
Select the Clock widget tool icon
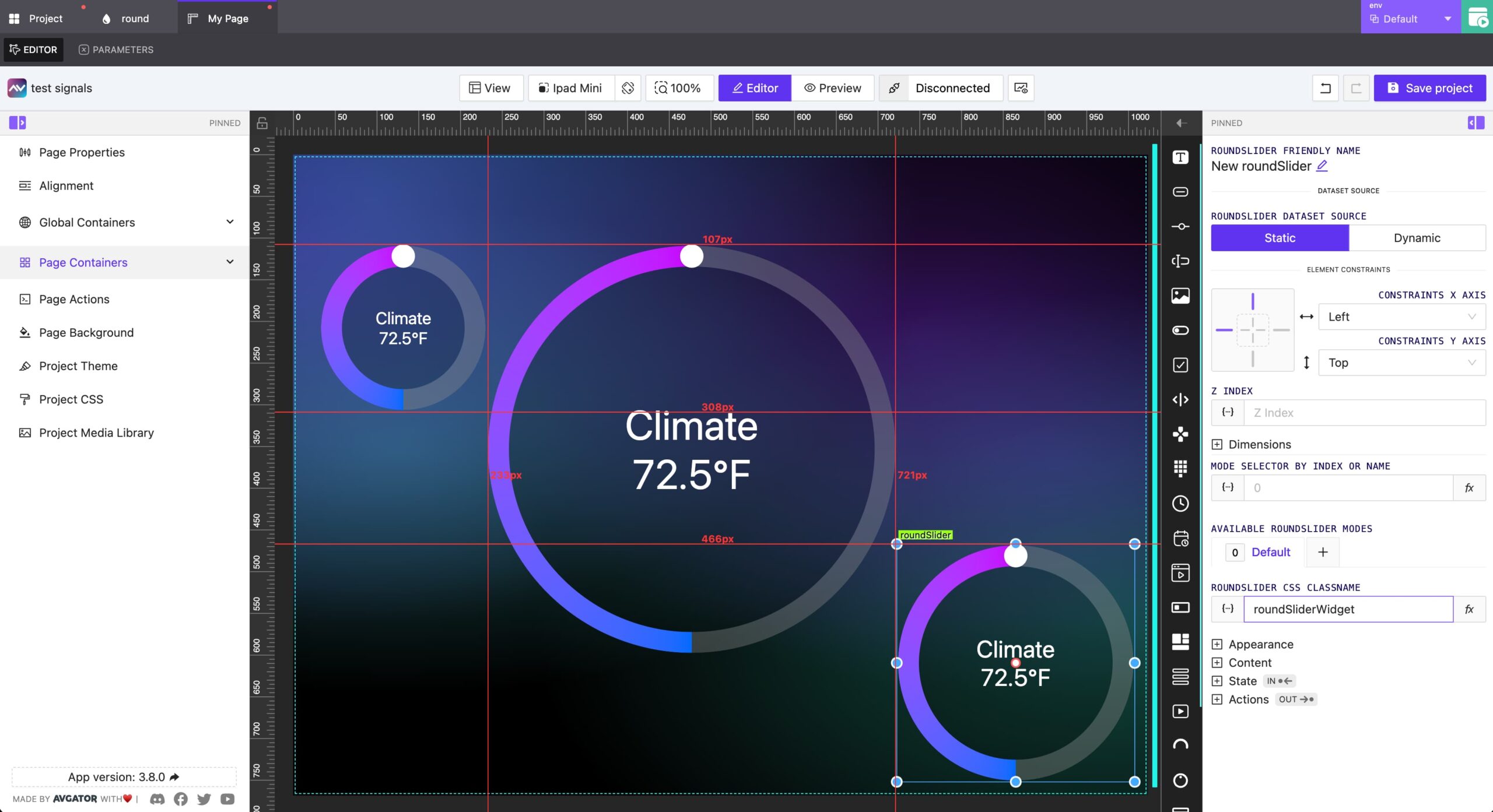coord(1180,504)
